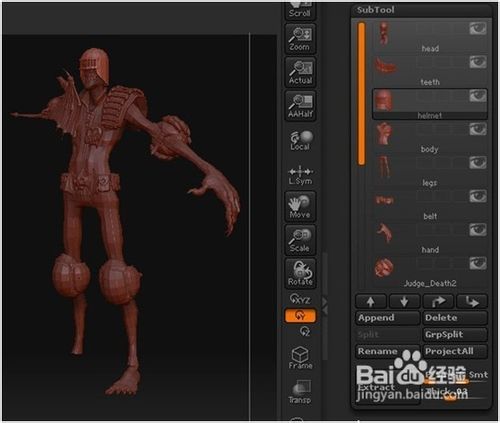
Task: Hide the head subtool via its eye icon
Action: pos(478,29)
